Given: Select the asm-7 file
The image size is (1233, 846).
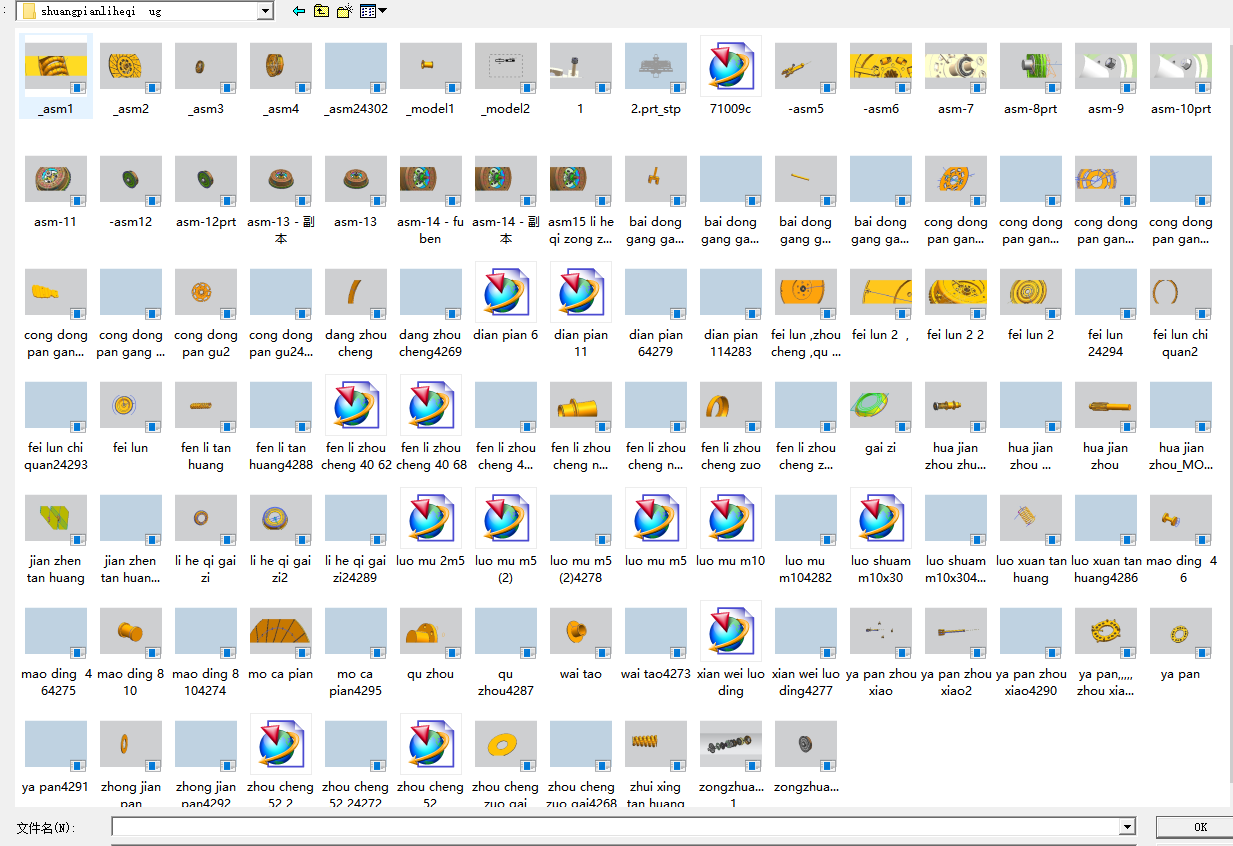Looking at the screenshot, I should pyautogui.click(x=956, y=77).
